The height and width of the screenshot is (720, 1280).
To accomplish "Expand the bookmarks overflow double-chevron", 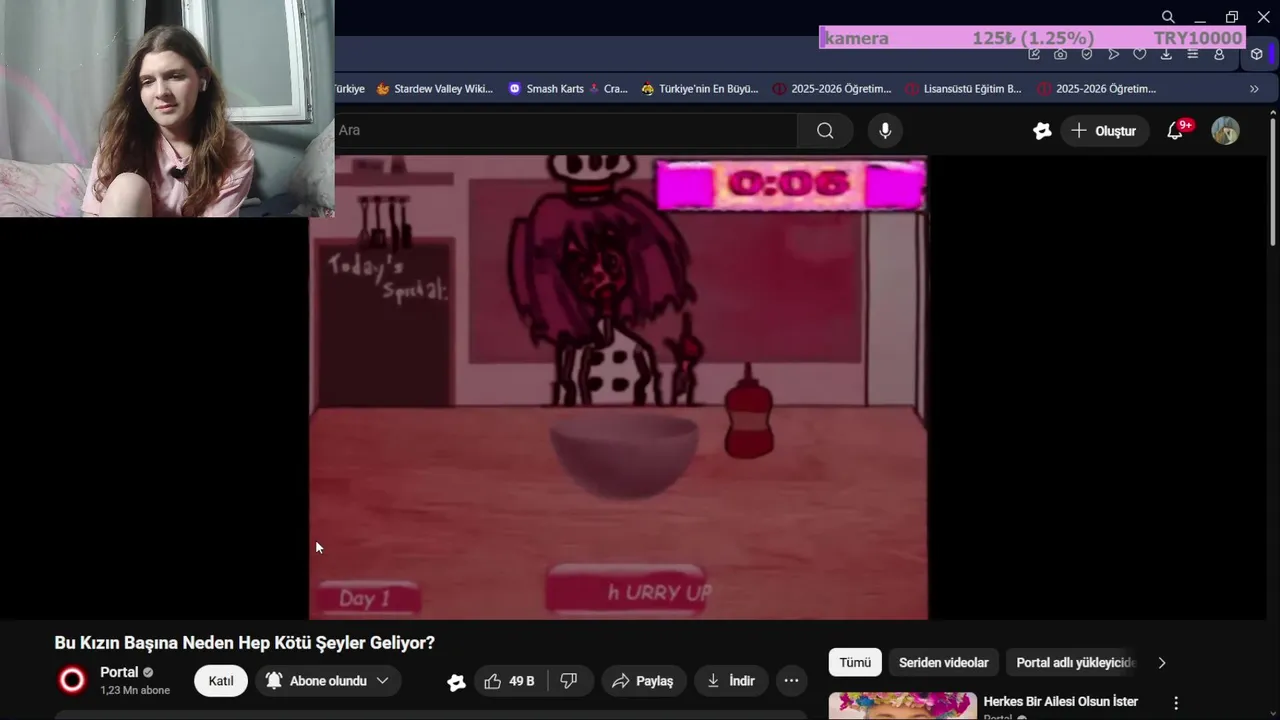I will coord(1254,89).
